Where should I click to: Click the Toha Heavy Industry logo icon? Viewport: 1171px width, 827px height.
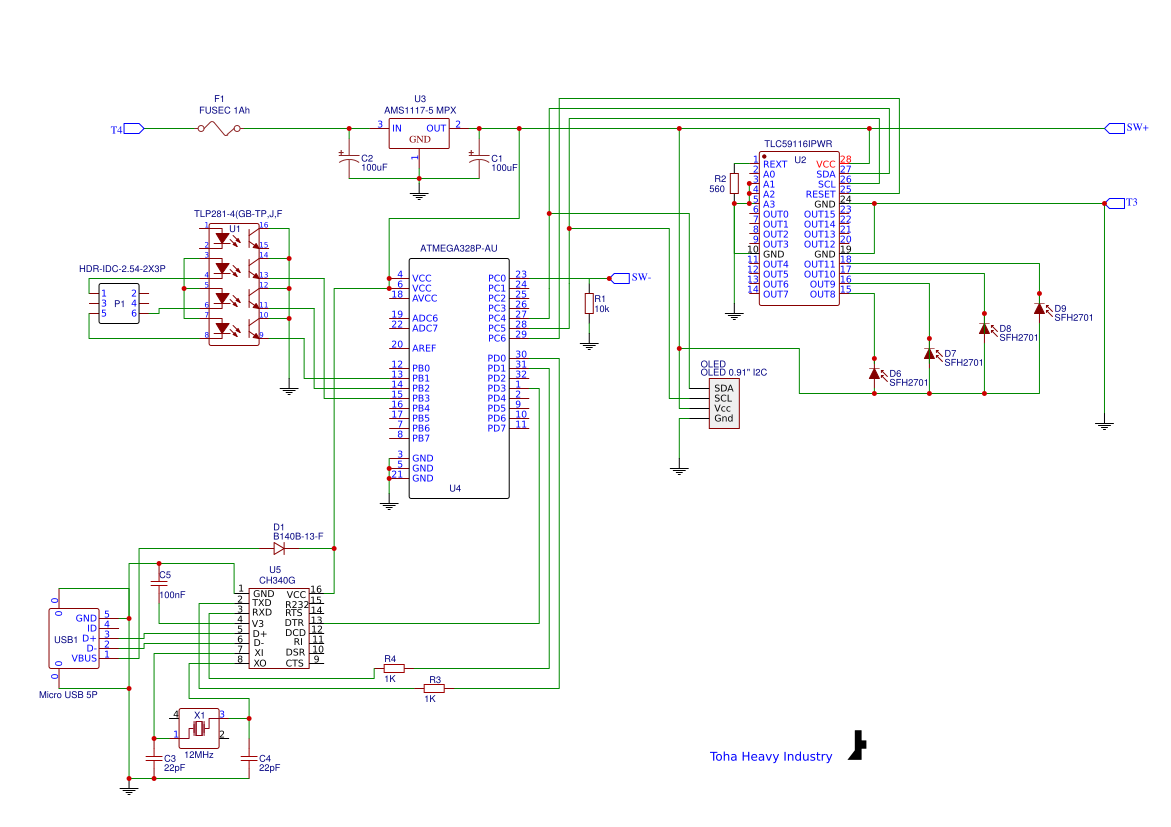pos(858,746)
